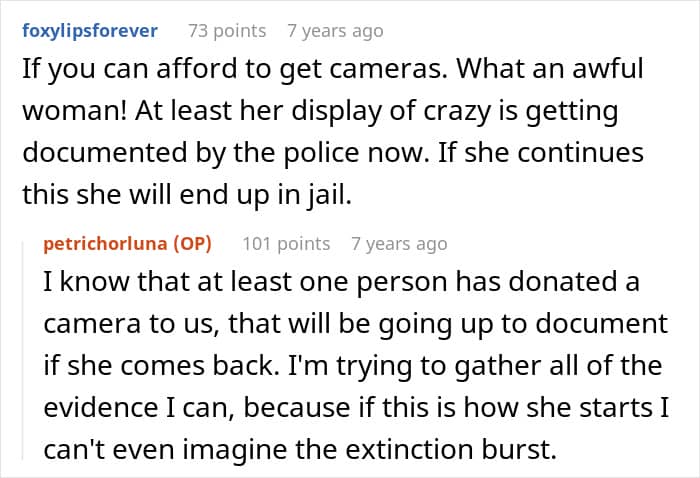Click the (OP) tag beside petrichorluna

[184, 243]
